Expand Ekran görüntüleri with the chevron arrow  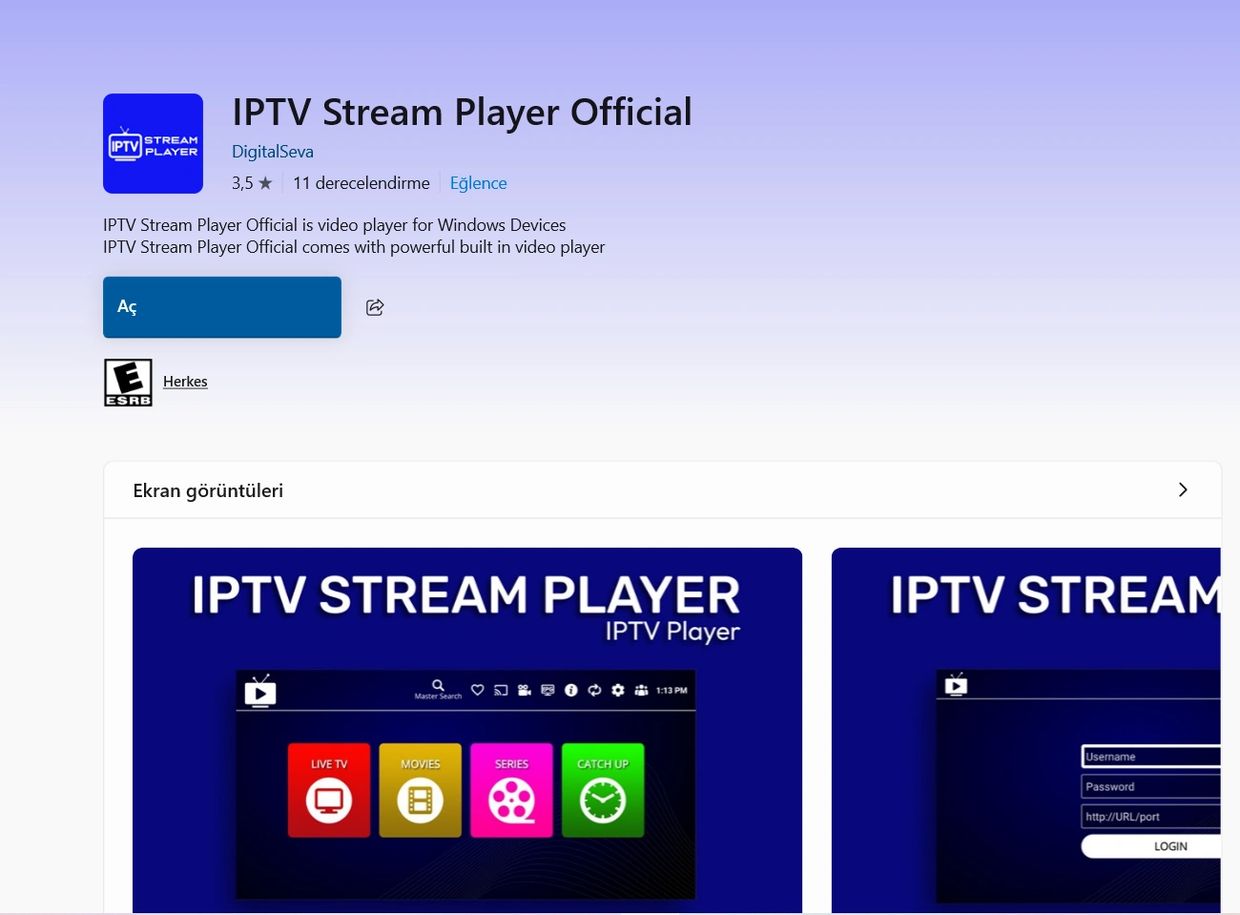click(1183, 490)
